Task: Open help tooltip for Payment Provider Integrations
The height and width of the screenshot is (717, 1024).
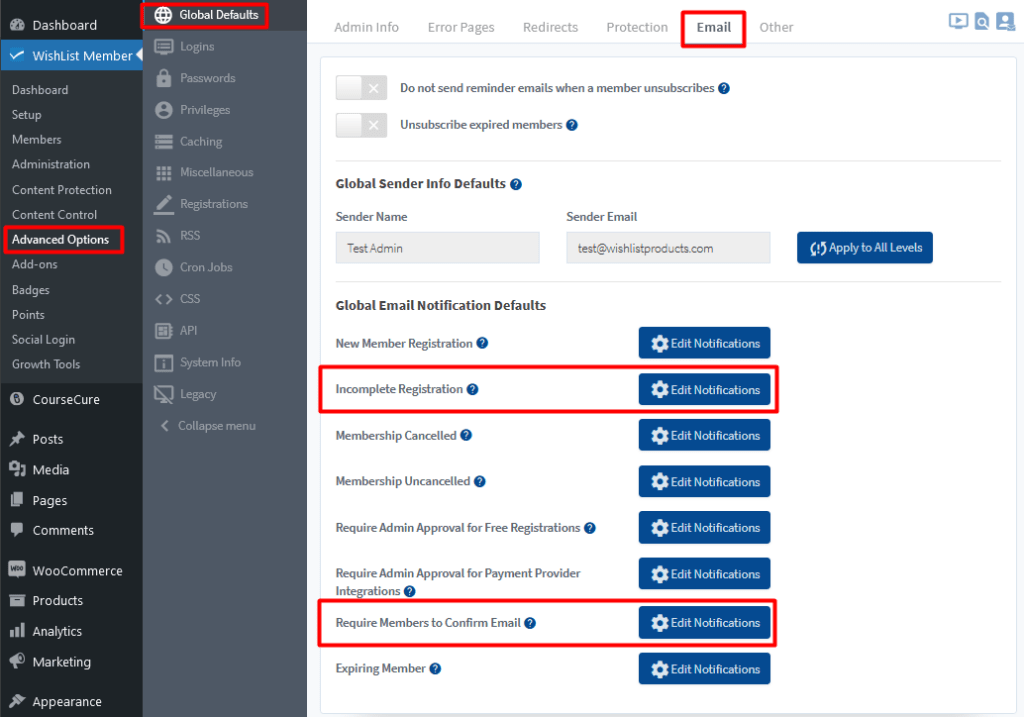Action: tap(409, 591)
